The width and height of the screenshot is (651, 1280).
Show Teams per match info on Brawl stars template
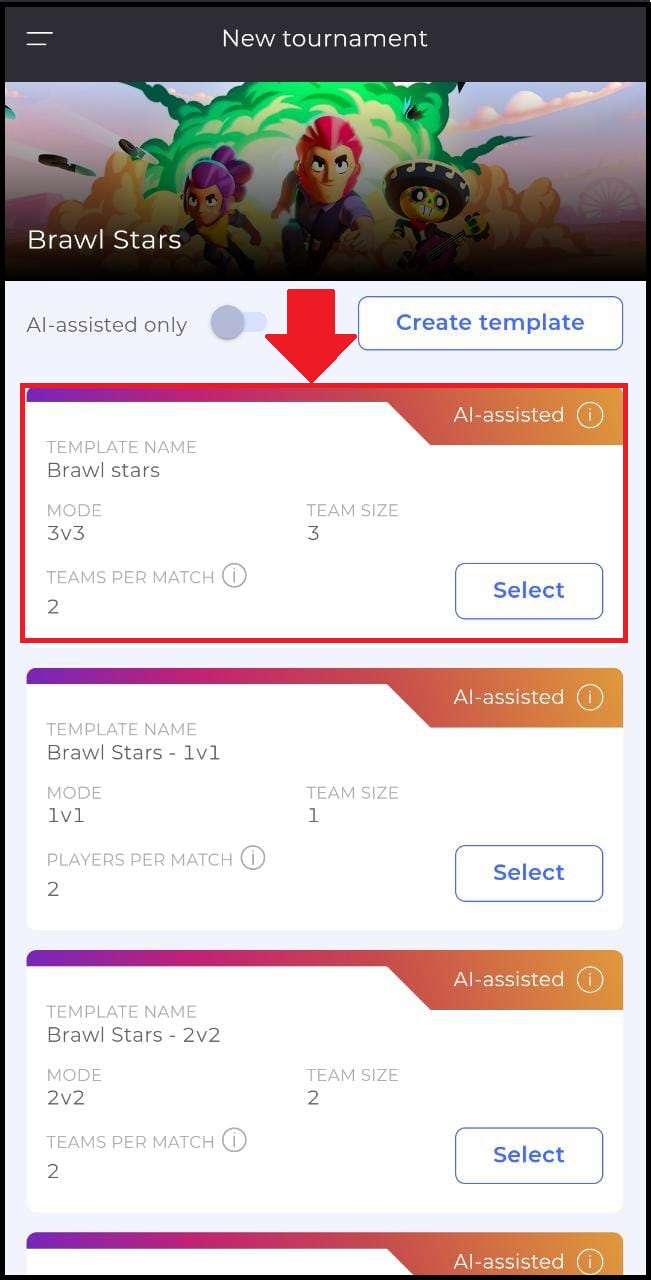pos(234,576)
